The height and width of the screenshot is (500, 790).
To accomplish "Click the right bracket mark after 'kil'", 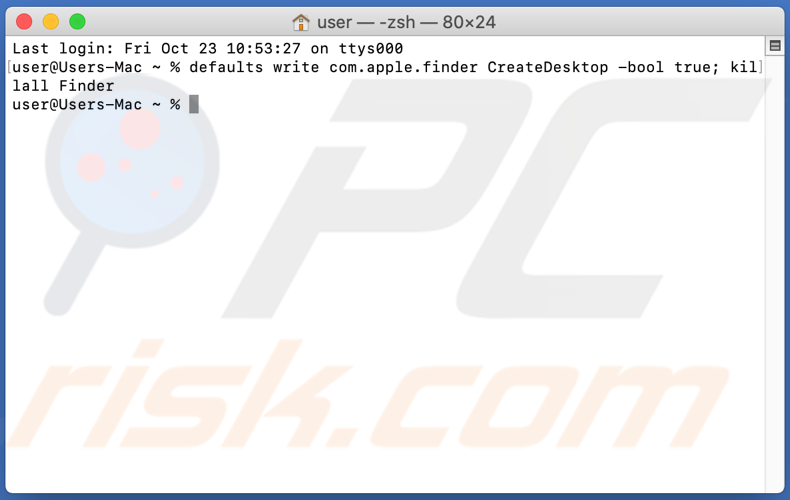I will (761, 67).
